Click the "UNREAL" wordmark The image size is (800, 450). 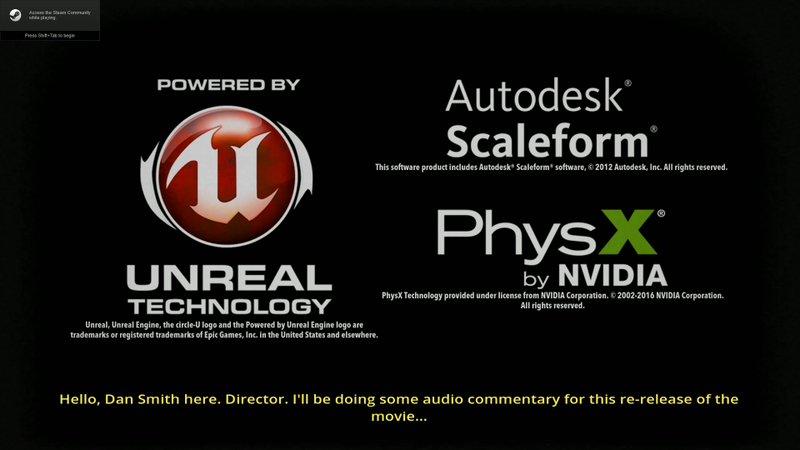(229, 278)
